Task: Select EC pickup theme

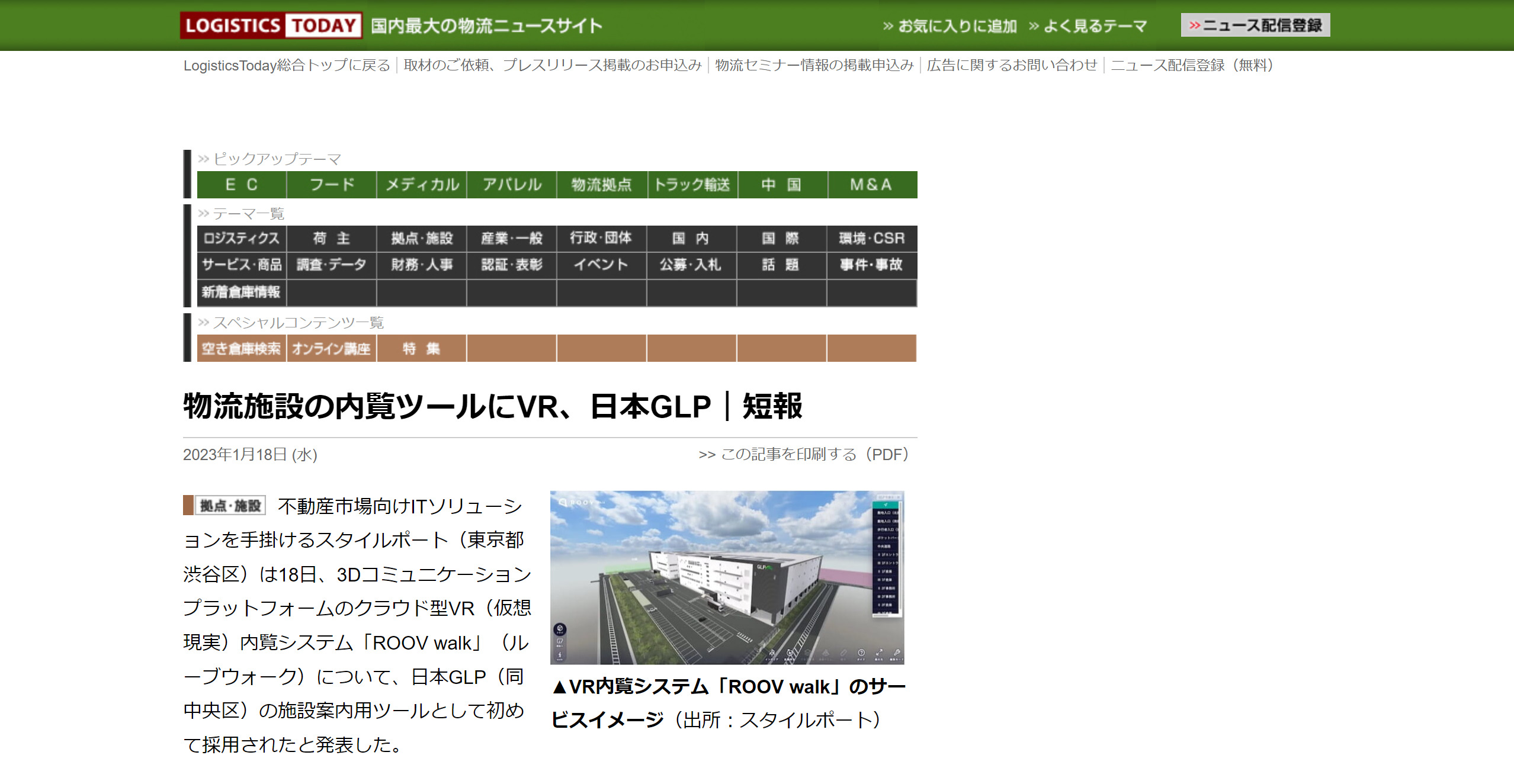Action: point(242,185)
